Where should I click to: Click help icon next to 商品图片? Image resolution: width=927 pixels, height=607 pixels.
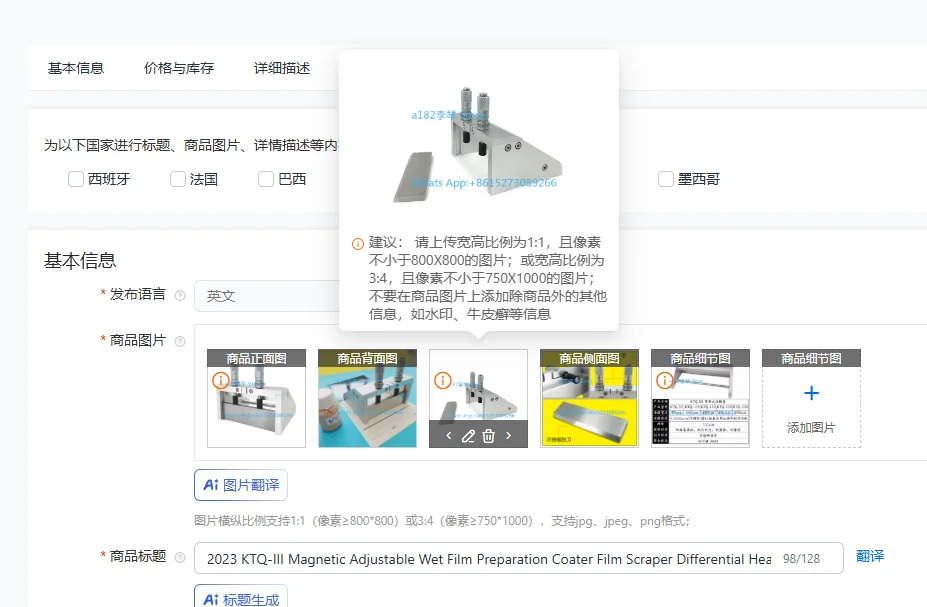click(x=180, y=341)
